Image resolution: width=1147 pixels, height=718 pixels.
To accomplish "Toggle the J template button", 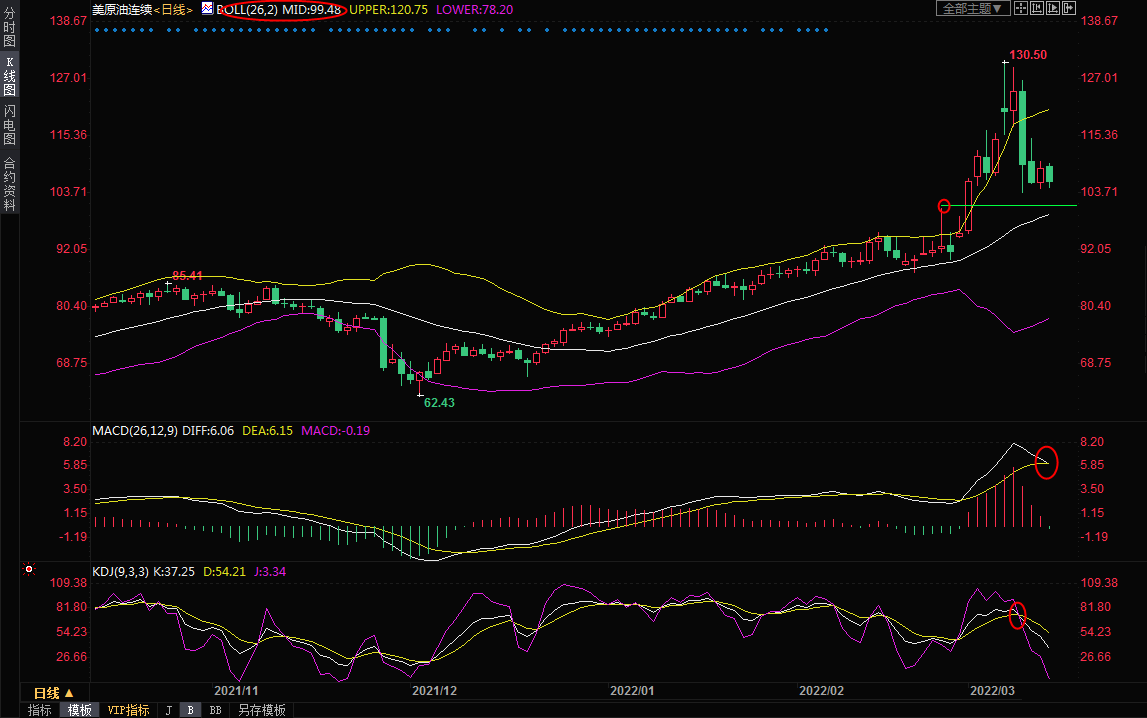I will [168, 710].
